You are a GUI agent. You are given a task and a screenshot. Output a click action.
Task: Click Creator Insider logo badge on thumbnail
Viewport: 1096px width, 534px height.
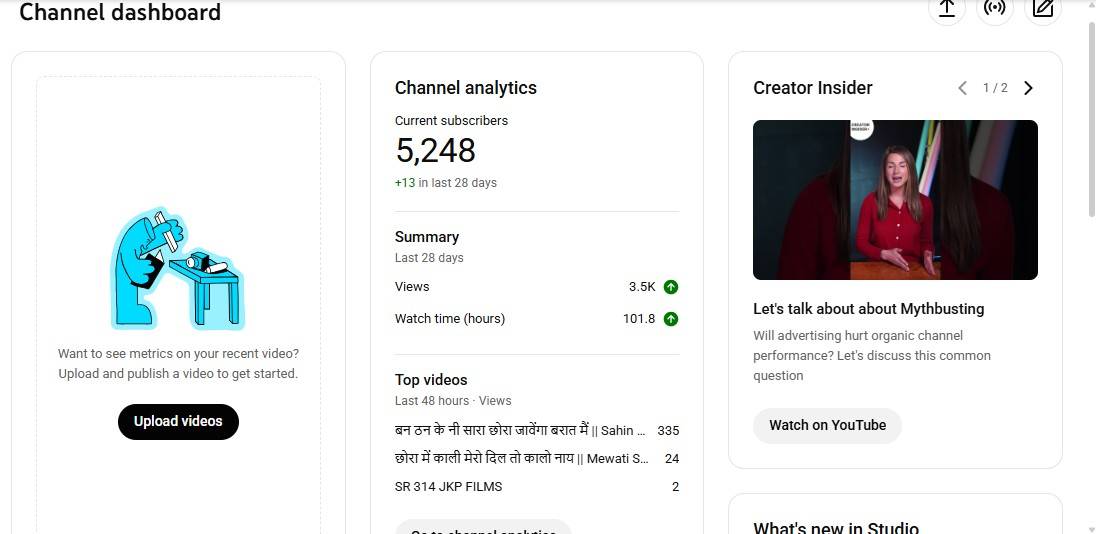tap(861, 129)
